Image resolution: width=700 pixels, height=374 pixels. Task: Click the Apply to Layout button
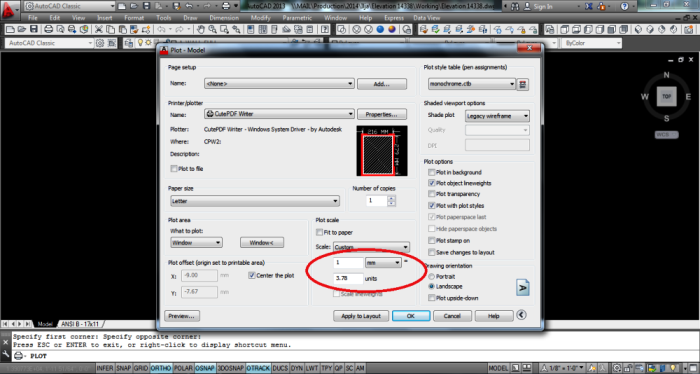coord(361,316)
